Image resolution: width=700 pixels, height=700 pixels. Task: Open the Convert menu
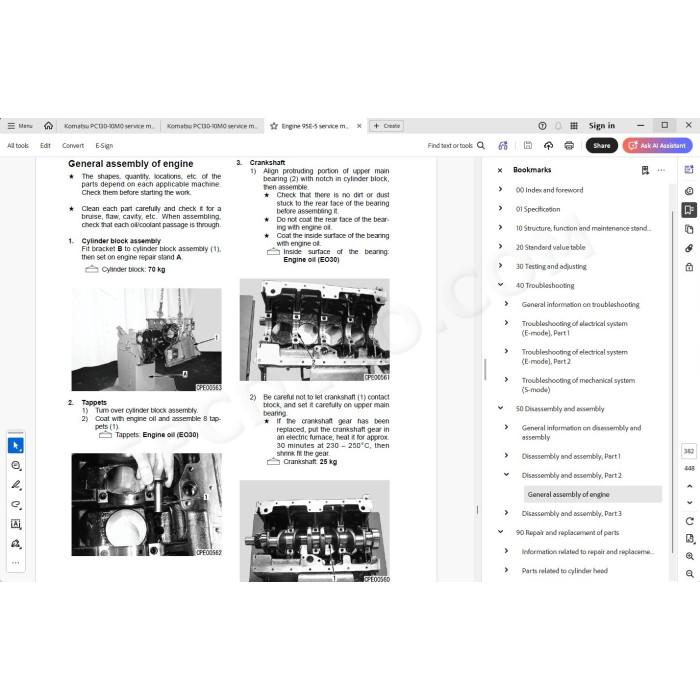pos(73,146)
